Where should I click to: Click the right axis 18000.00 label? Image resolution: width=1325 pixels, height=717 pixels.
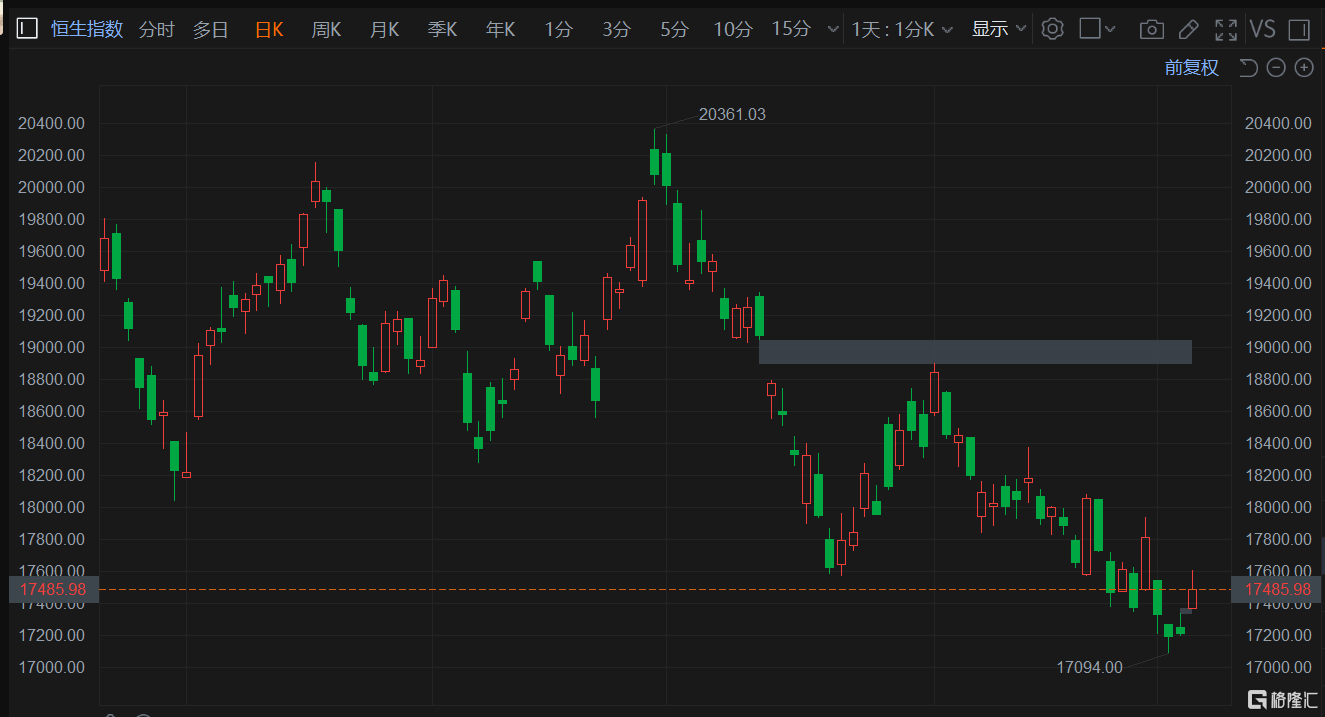(1278, 507)
